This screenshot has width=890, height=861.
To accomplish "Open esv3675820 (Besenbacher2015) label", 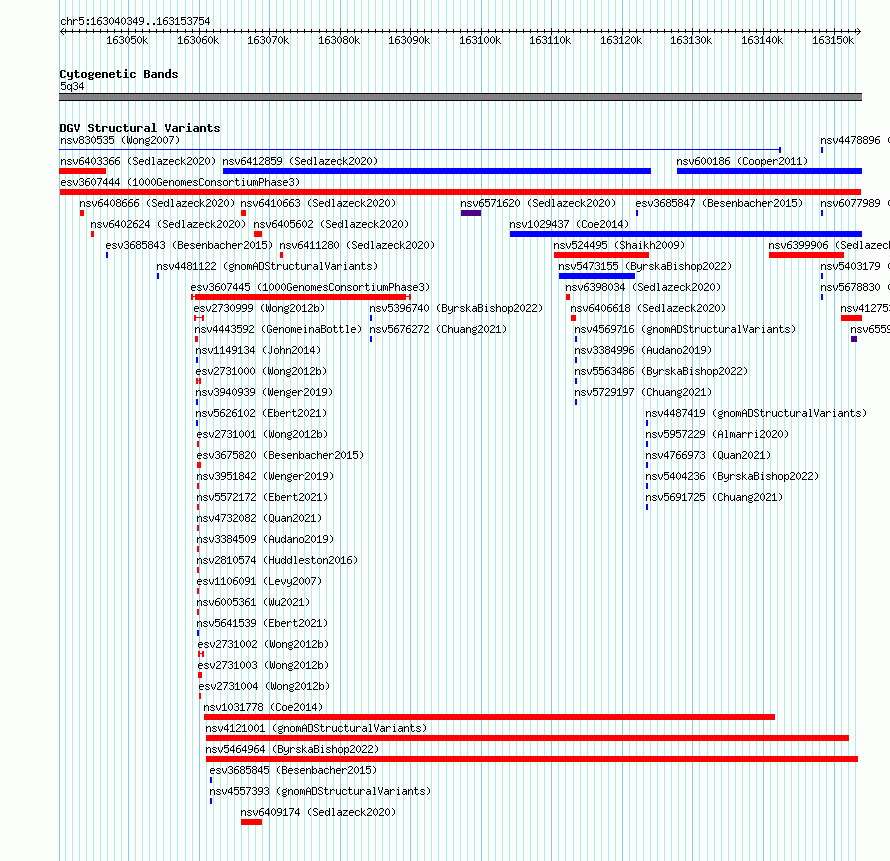I will (280, 455).
